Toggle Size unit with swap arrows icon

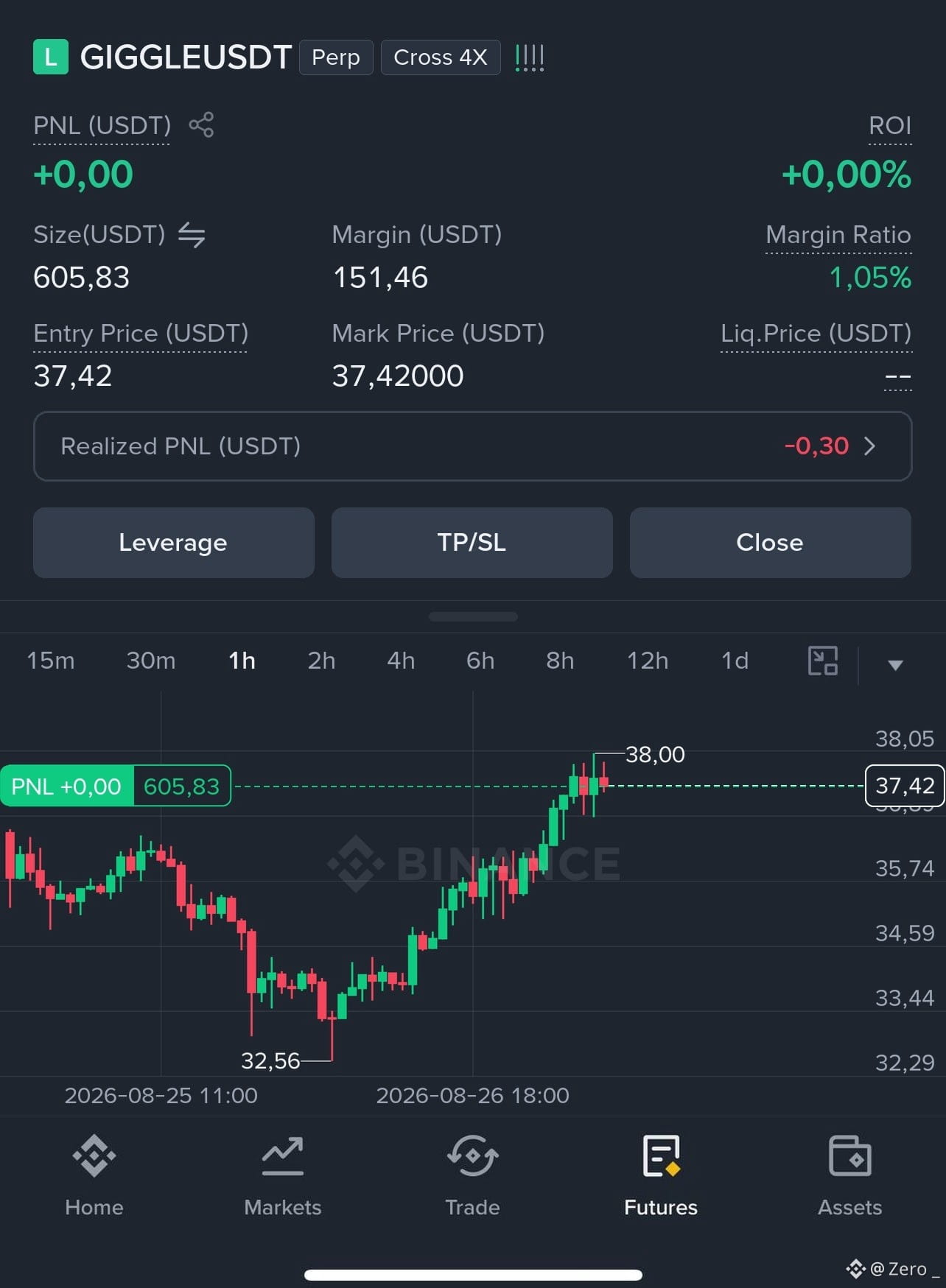click(x=192, y=235)
